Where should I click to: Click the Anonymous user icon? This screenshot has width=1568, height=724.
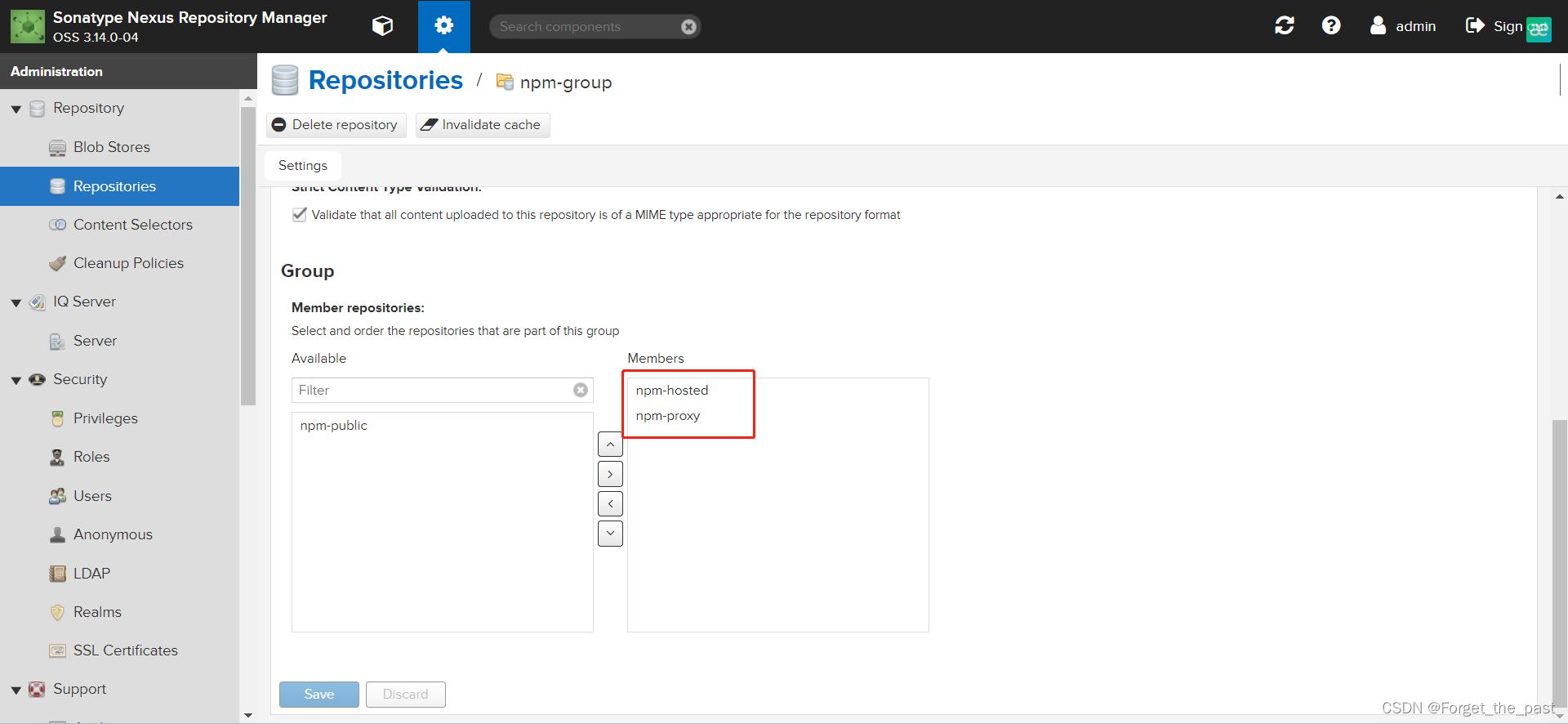click(x=57, y=534)
